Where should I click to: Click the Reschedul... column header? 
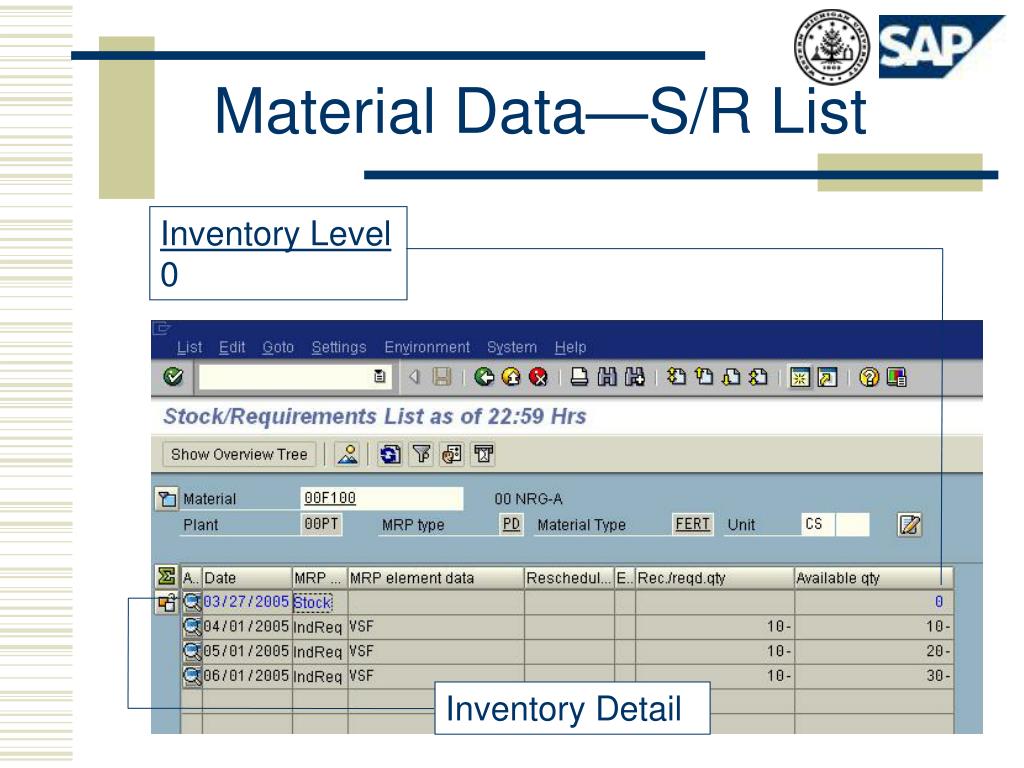coord(569,578)
